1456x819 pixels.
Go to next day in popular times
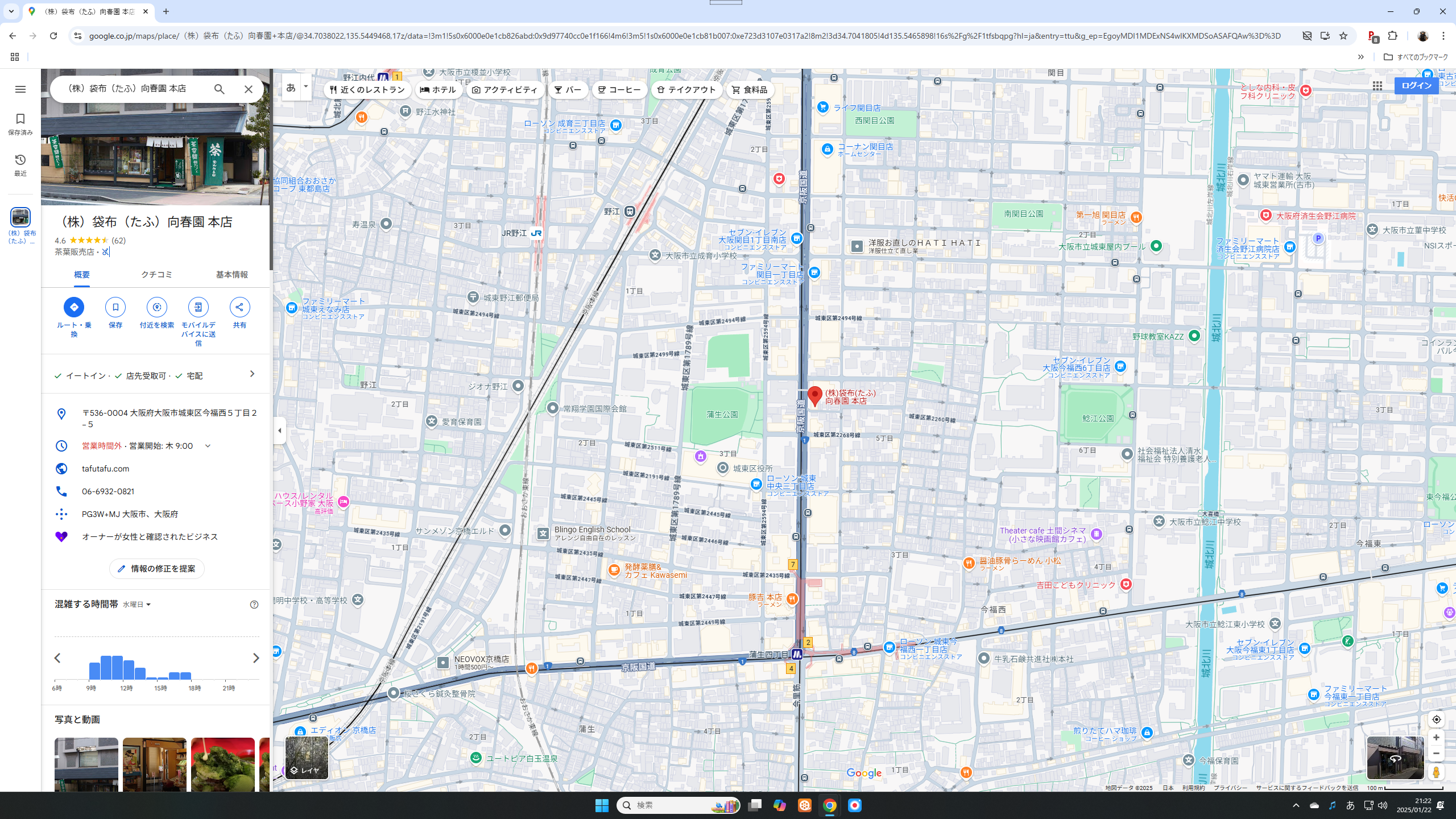tap(256, 658)
